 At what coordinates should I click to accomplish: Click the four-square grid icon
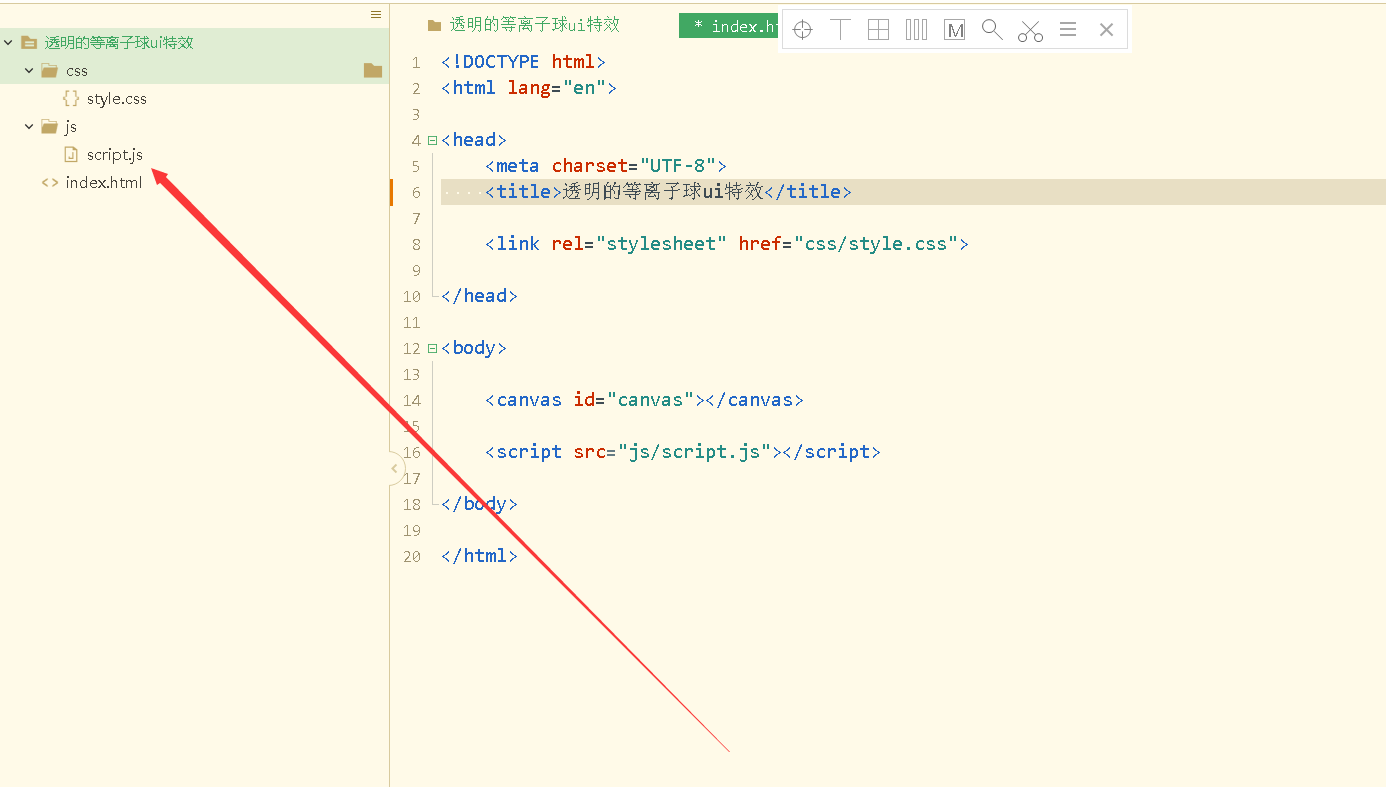tap(878, 30)
